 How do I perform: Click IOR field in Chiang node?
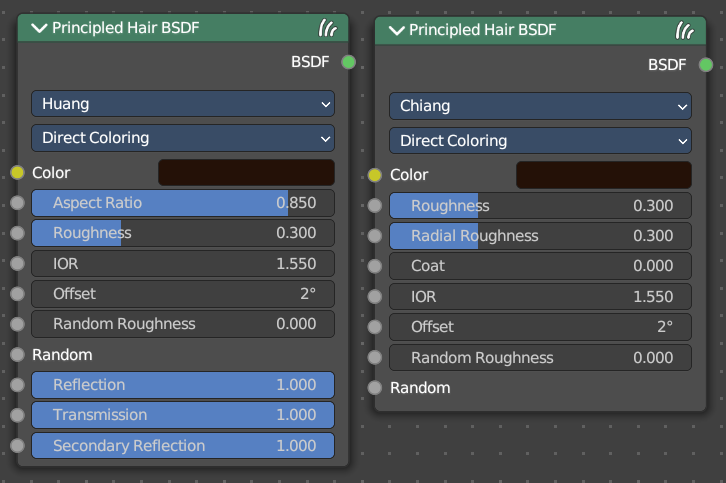(x=540, y=296)
